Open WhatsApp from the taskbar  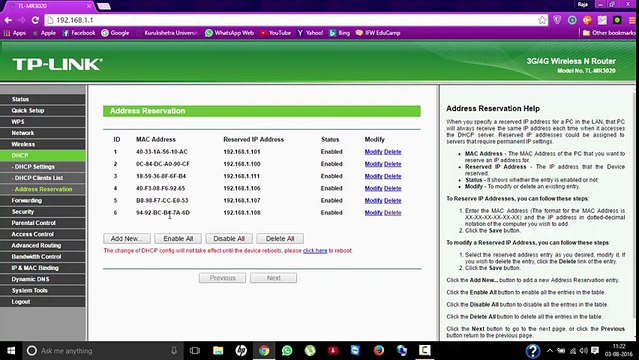(x=287, y=351)
